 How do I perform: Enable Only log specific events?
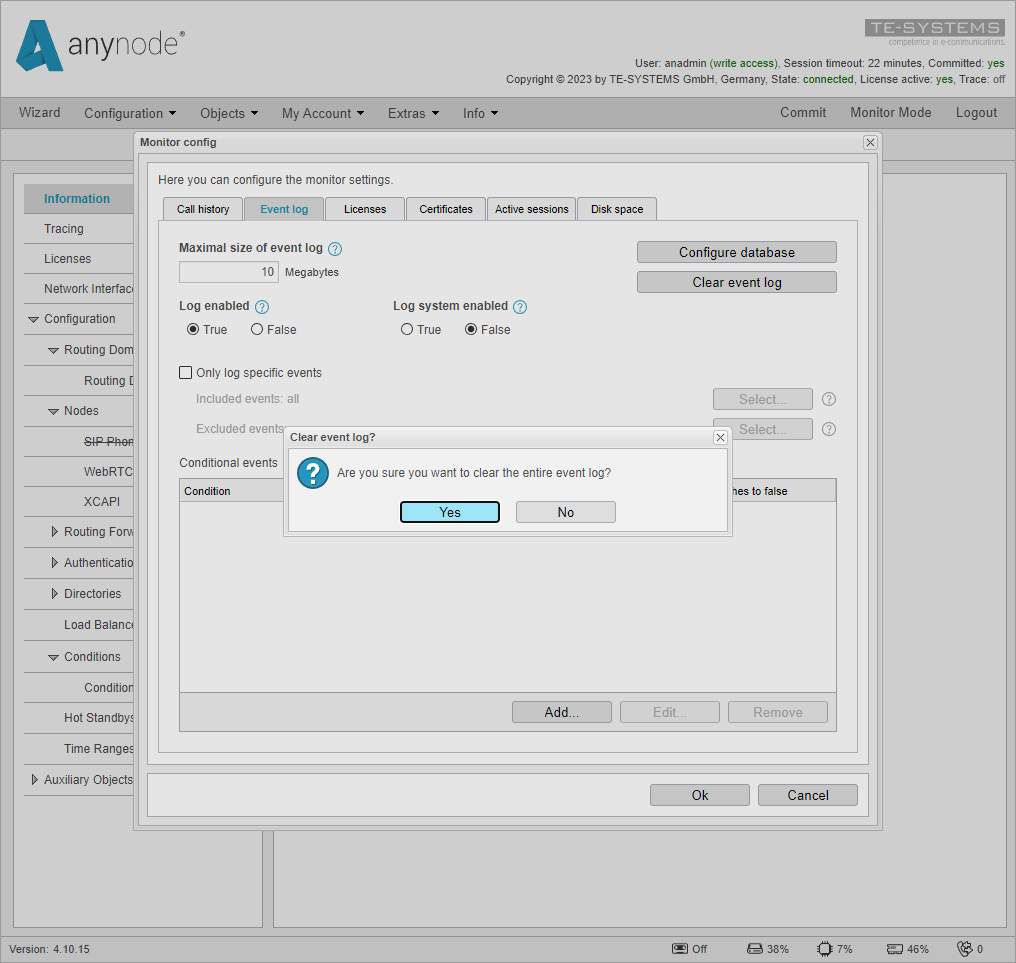pos(185,372)
